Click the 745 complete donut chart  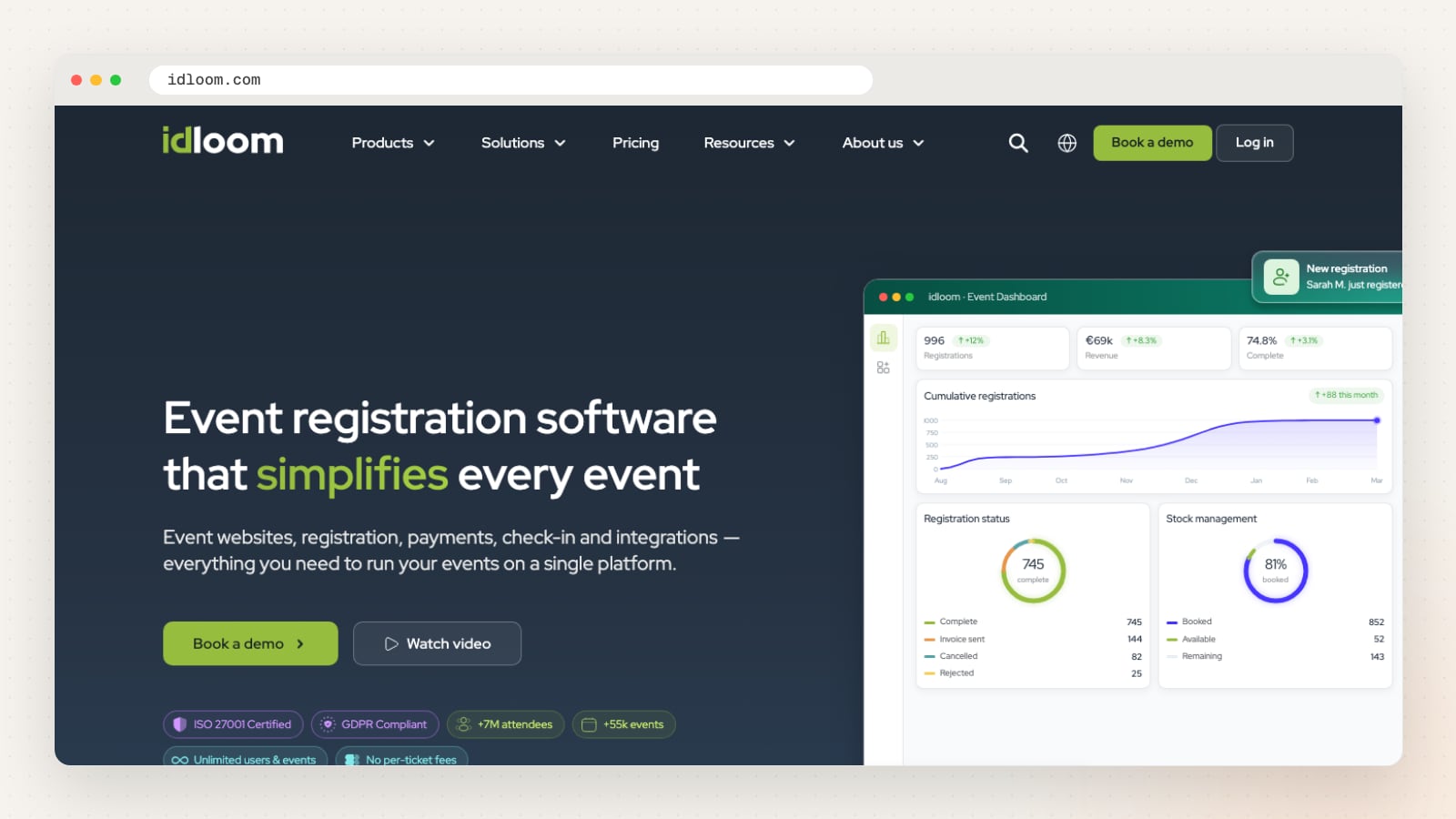click(1033, 571)
